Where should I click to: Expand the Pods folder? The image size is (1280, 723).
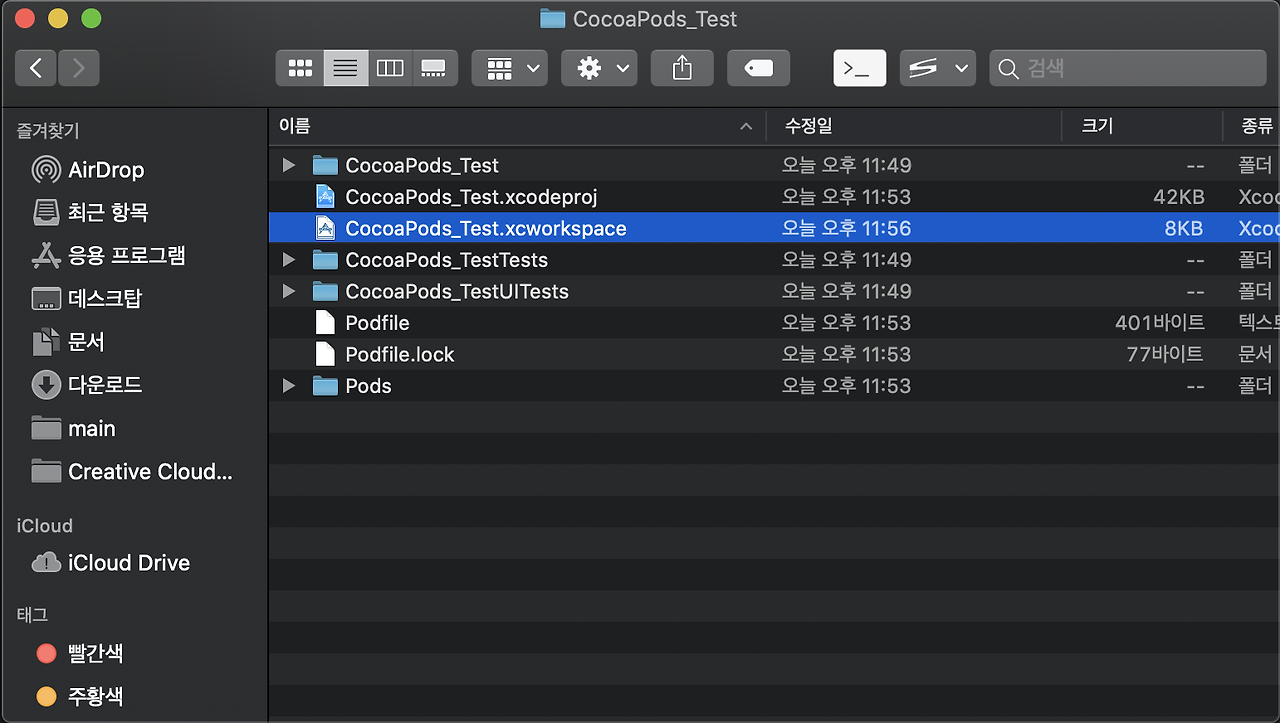click(x=289, y=386)
